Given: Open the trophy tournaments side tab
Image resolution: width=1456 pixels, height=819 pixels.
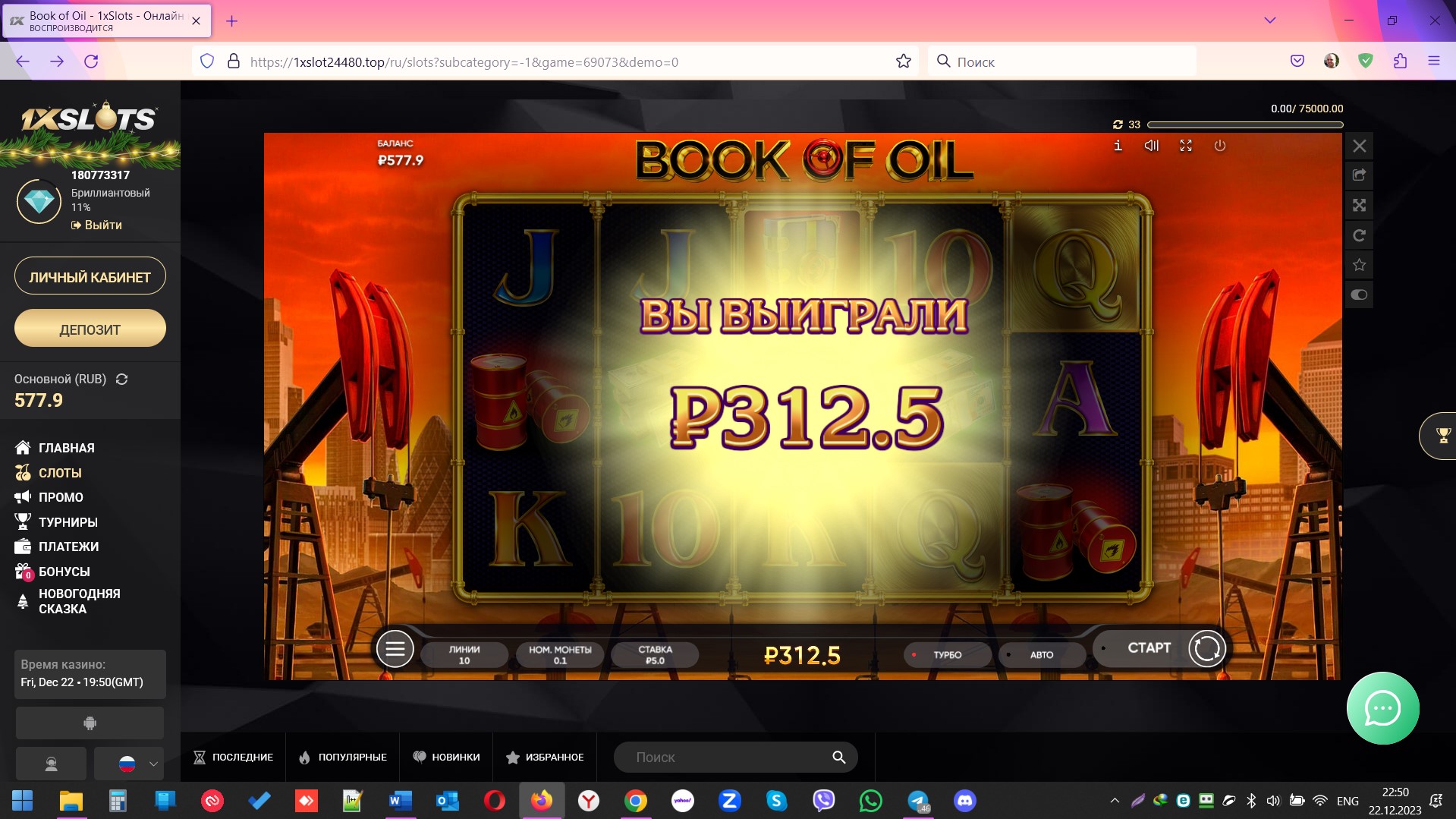Looking at the screenshot, I should pyautogui.click(x=1439, y=436).
